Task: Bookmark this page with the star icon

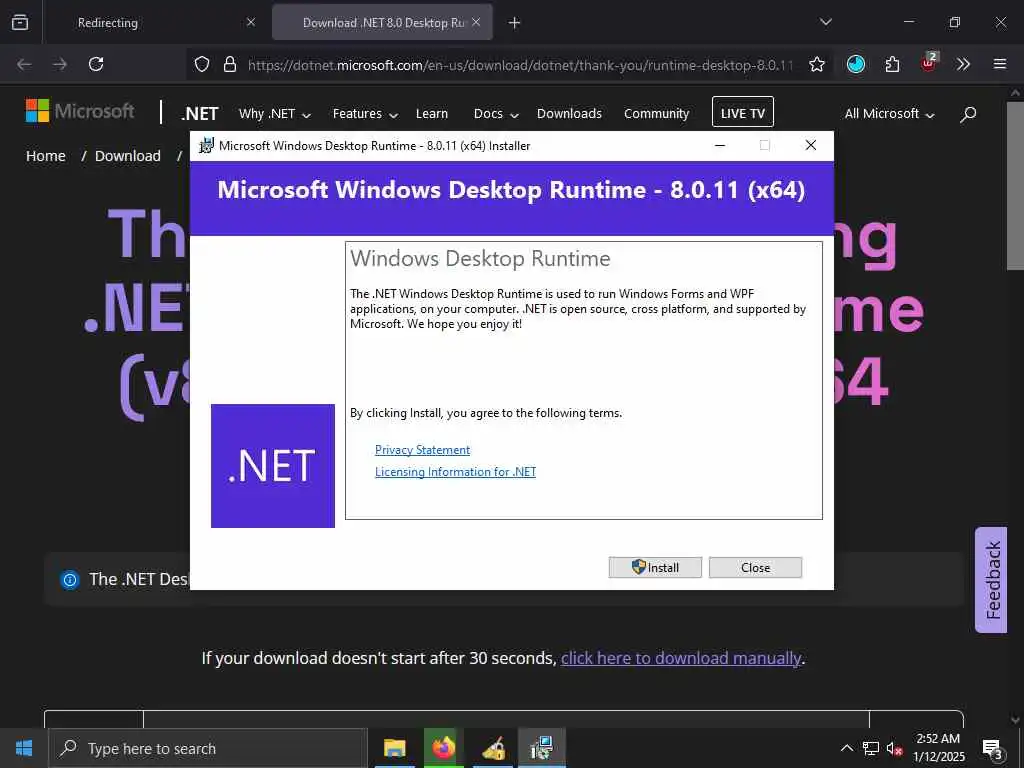Action: click(x=816, y=64)
